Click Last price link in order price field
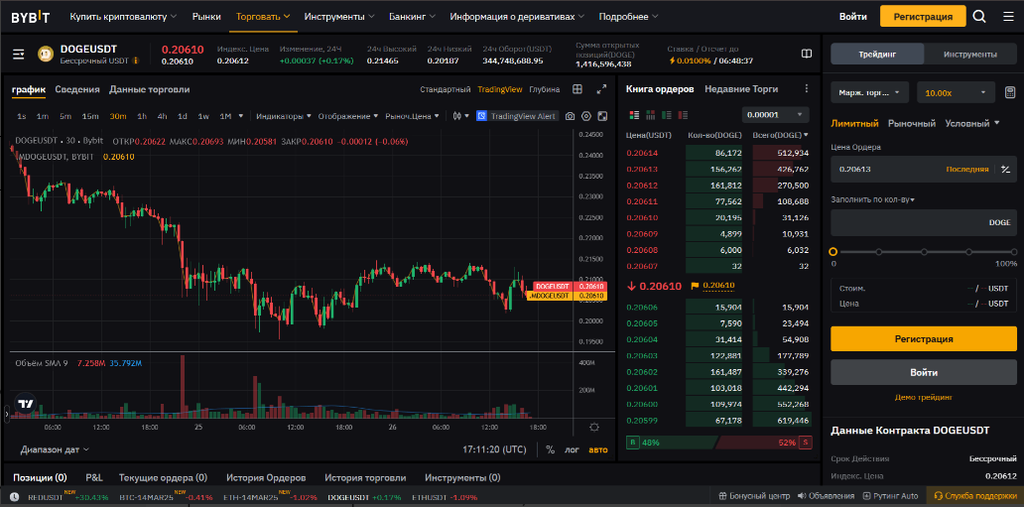Image resolution: width=1024 pixels, height=507 pixels. 967,169
